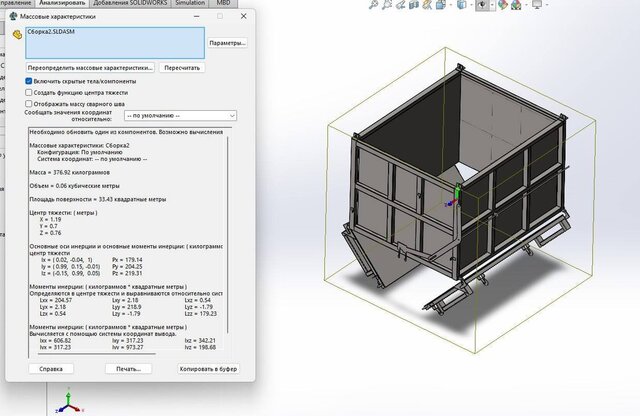Expand the View Settings dropdown arrow

(547, 5)
